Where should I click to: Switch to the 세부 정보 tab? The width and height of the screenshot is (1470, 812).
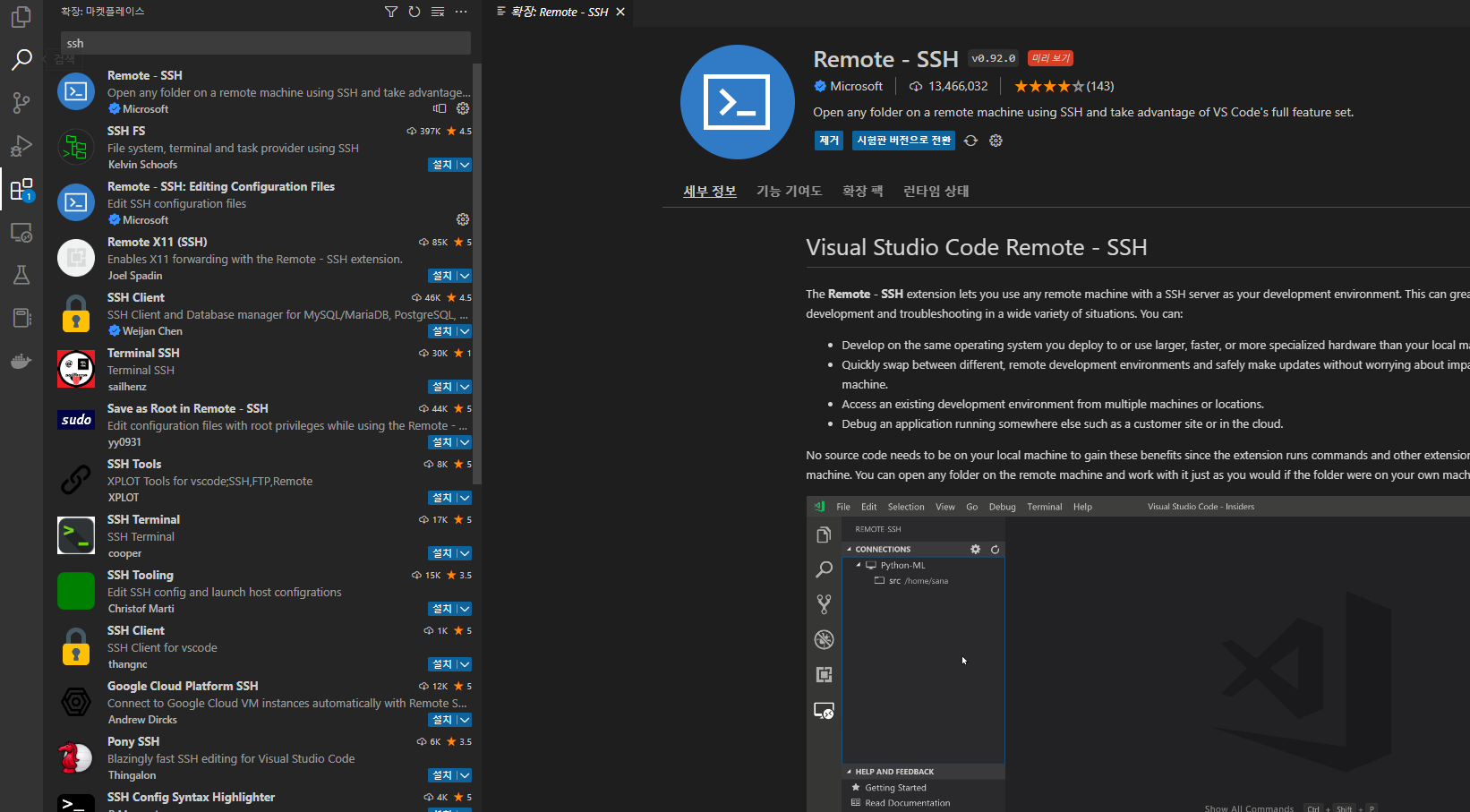coord(710,191)
